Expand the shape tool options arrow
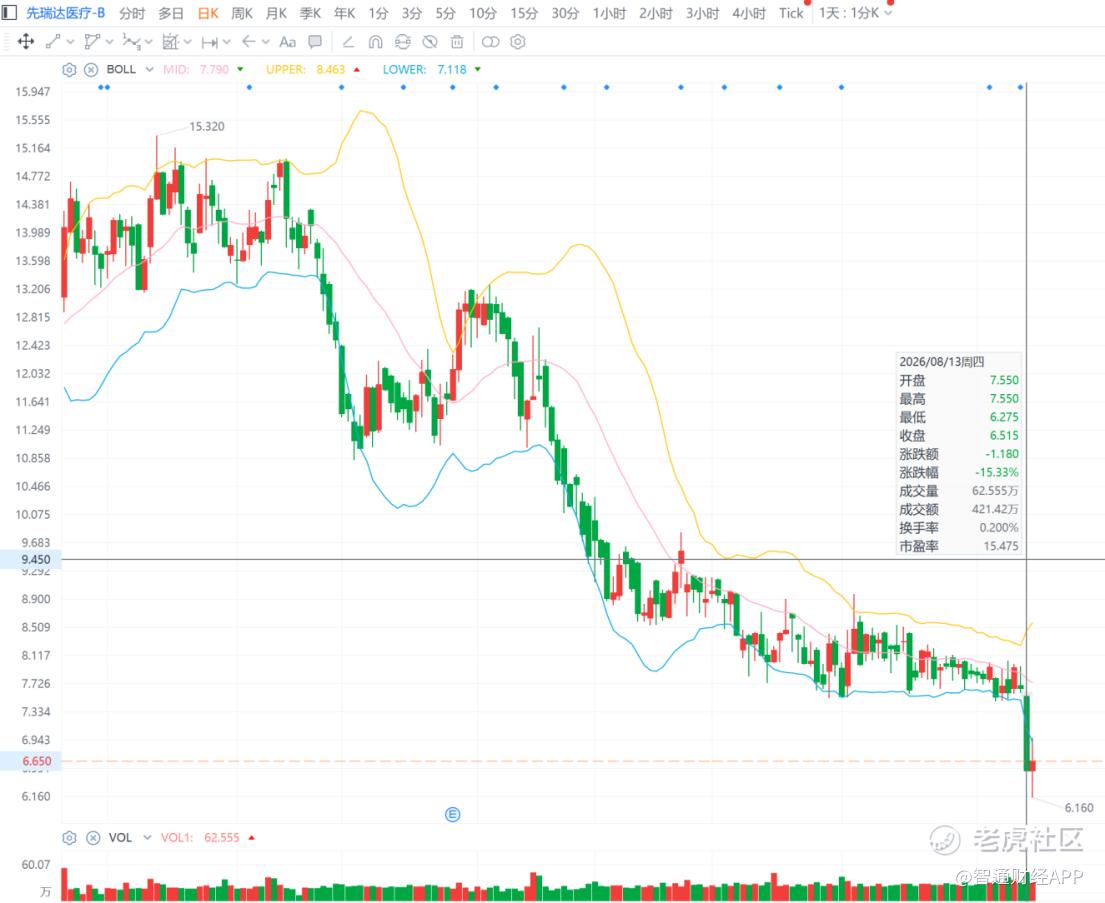The image size is (1105, 903). (109, 42)
